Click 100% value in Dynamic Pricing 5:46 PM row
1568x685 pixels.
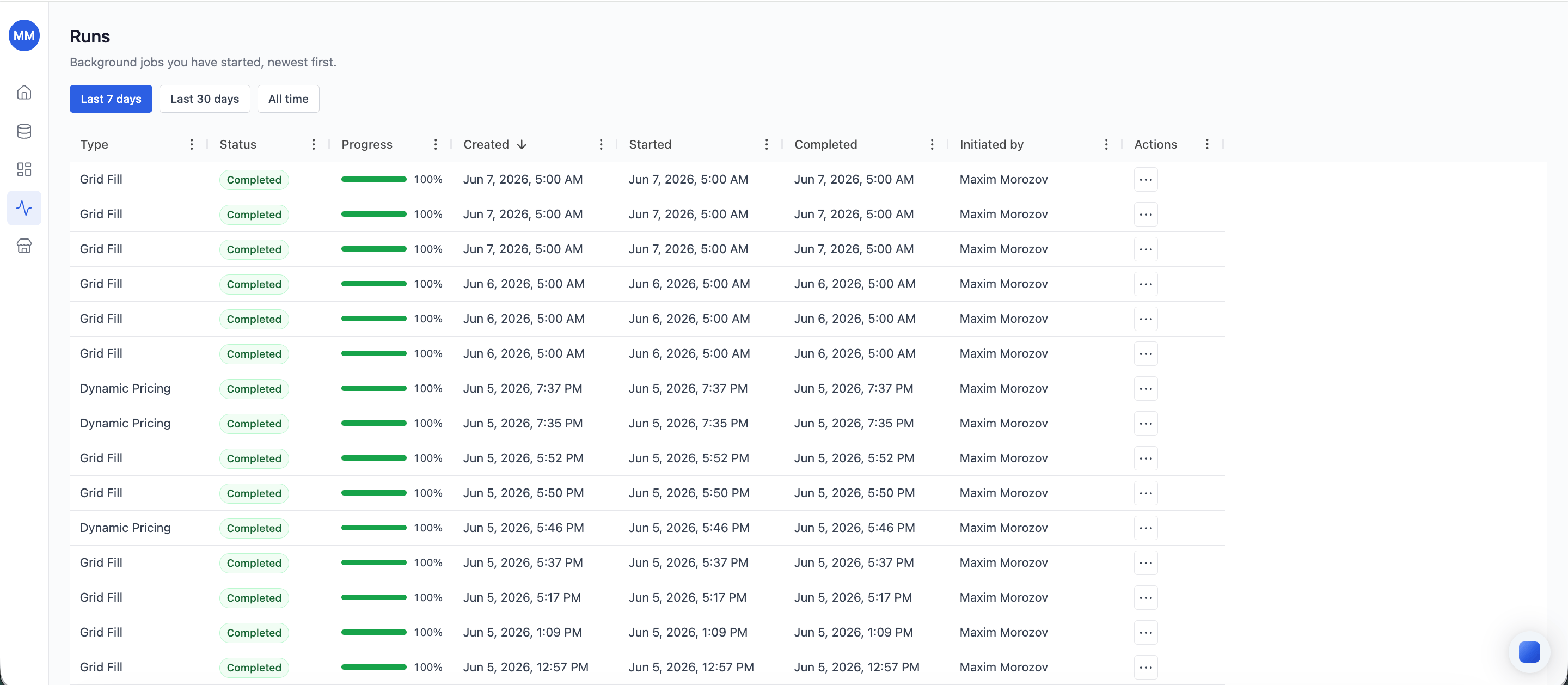tap(428, 528)
